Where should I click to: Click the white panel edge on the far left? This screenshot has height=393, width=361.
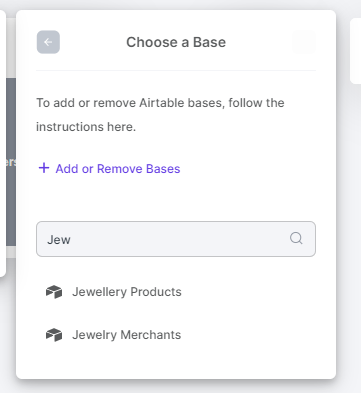pyautogui.click(x=3, y=143)
